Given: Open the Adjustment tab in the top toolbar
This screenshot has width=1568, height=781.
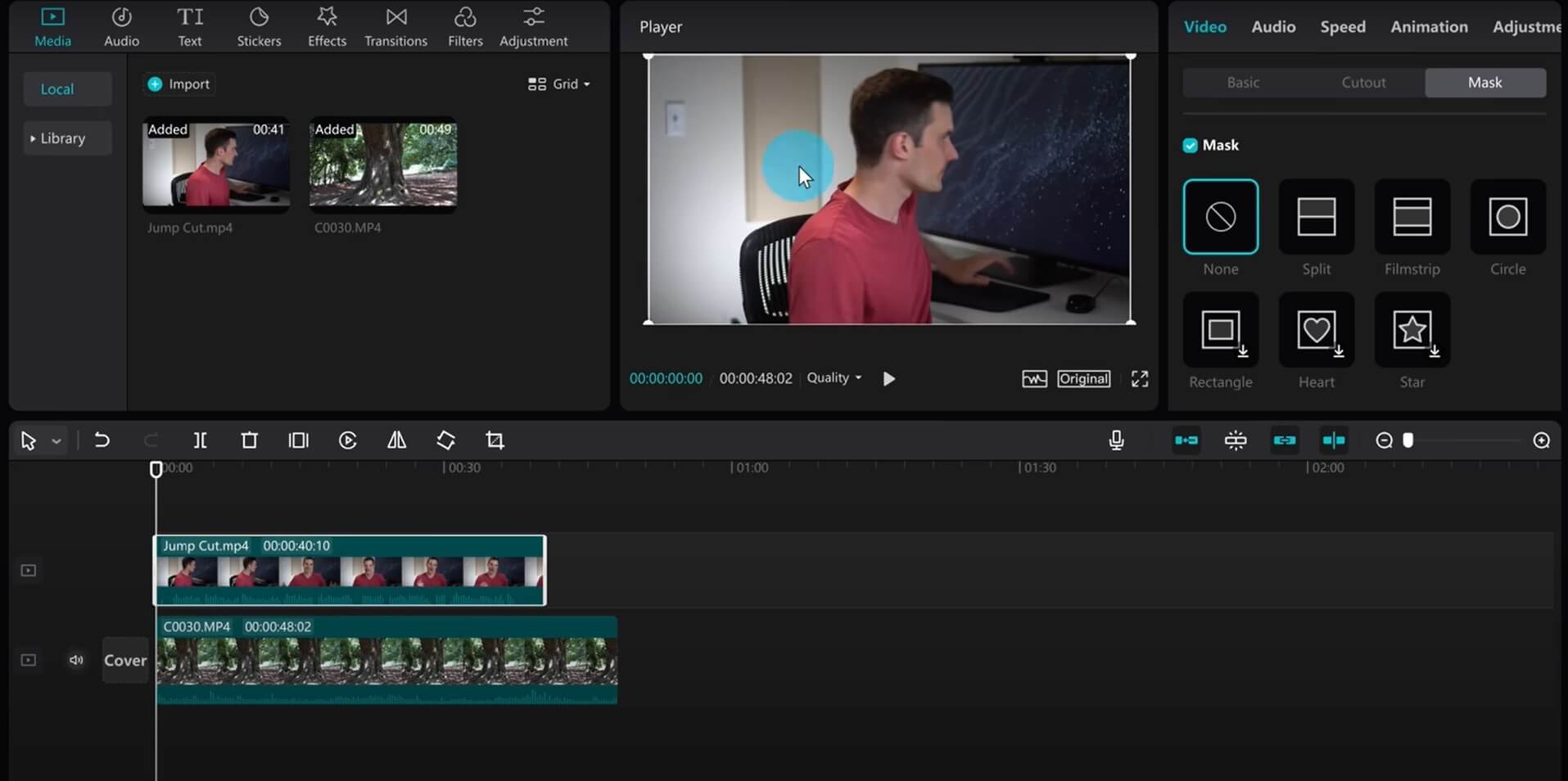Looking at the screenshot, I should [533, 27].
